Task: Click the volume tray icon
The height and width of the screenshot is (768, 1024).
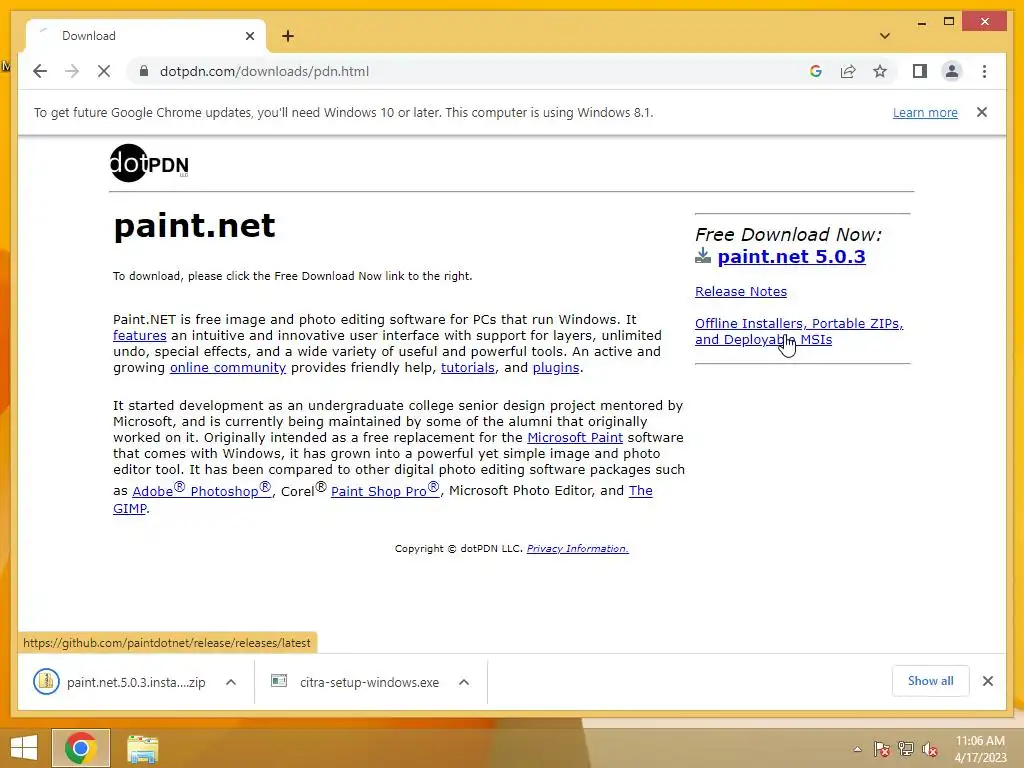Action: tap(930, 749)
